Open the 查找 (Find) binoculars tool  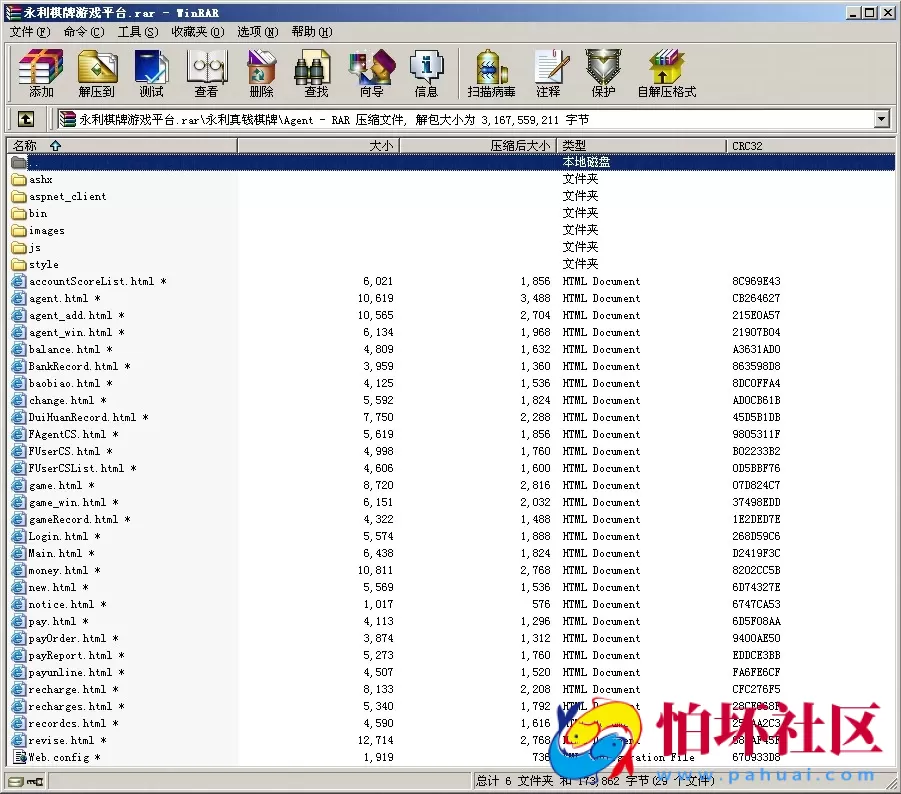[316, 73]
